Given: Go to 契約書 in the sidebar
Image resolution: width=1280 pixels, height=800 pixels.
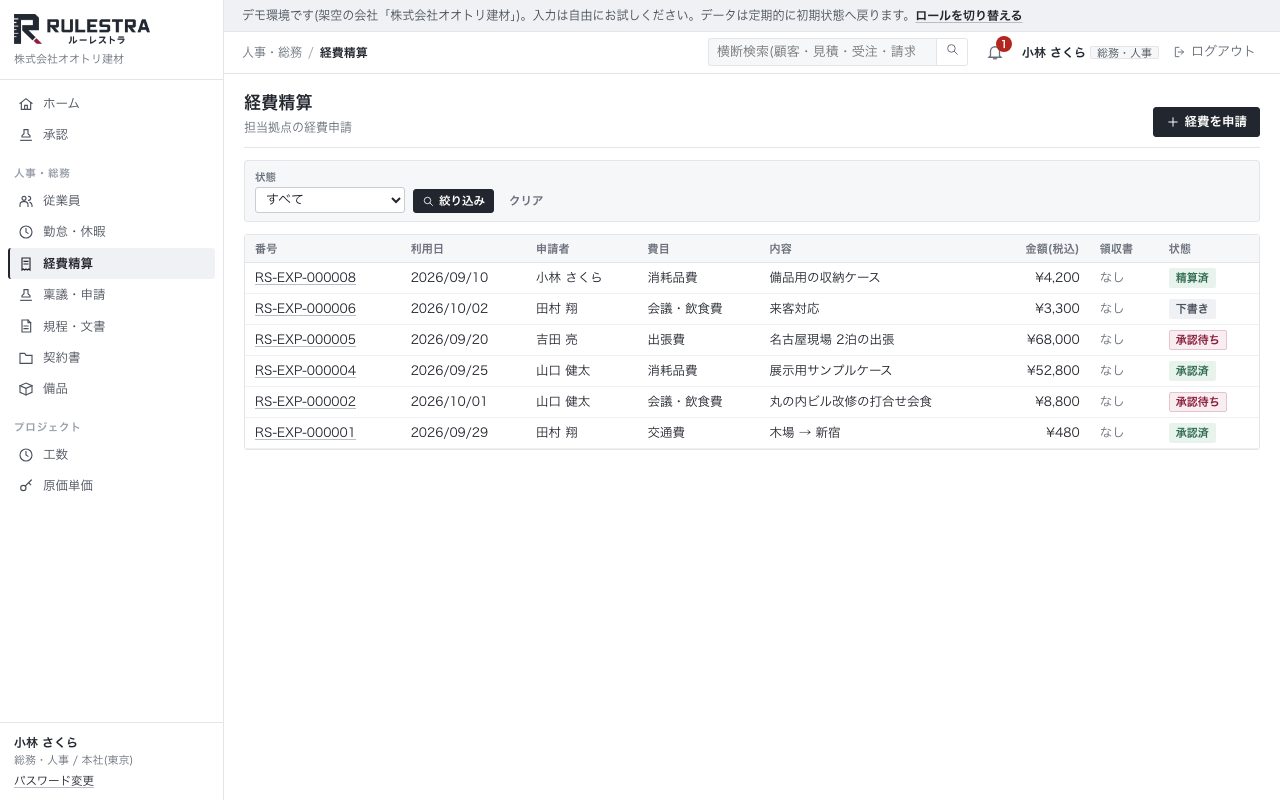Looking at the screenshot, I should (x=111, y=358).
